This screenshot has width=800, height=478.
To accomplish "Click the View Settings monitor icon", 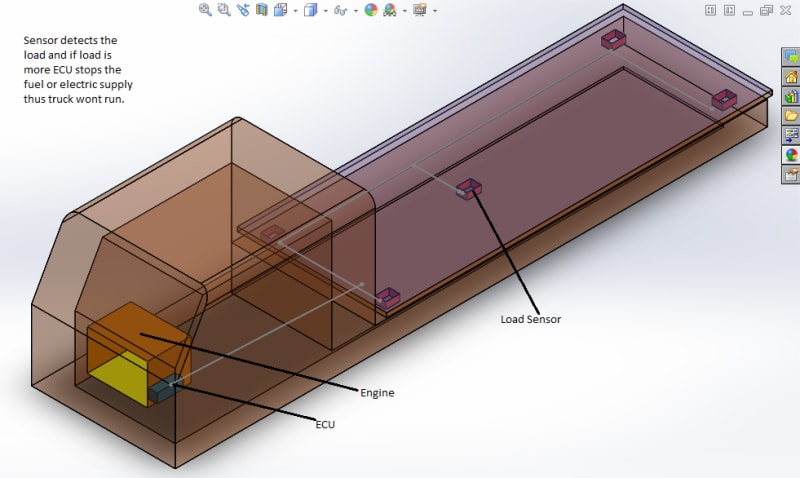I will (x=420, y=10).
